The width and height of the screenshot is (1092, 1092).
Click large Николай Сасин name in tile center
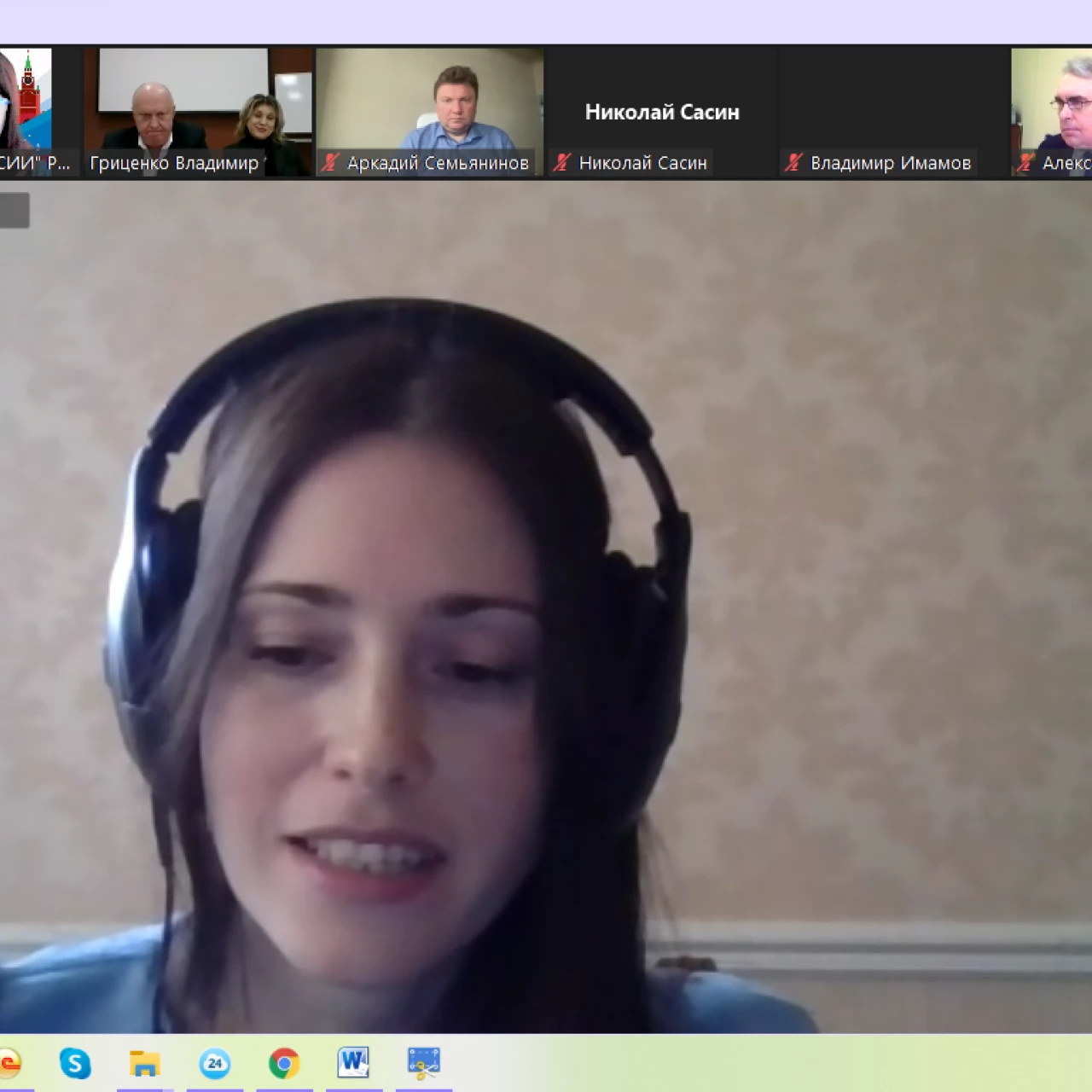pyautogui.click(x=662, y=112)
